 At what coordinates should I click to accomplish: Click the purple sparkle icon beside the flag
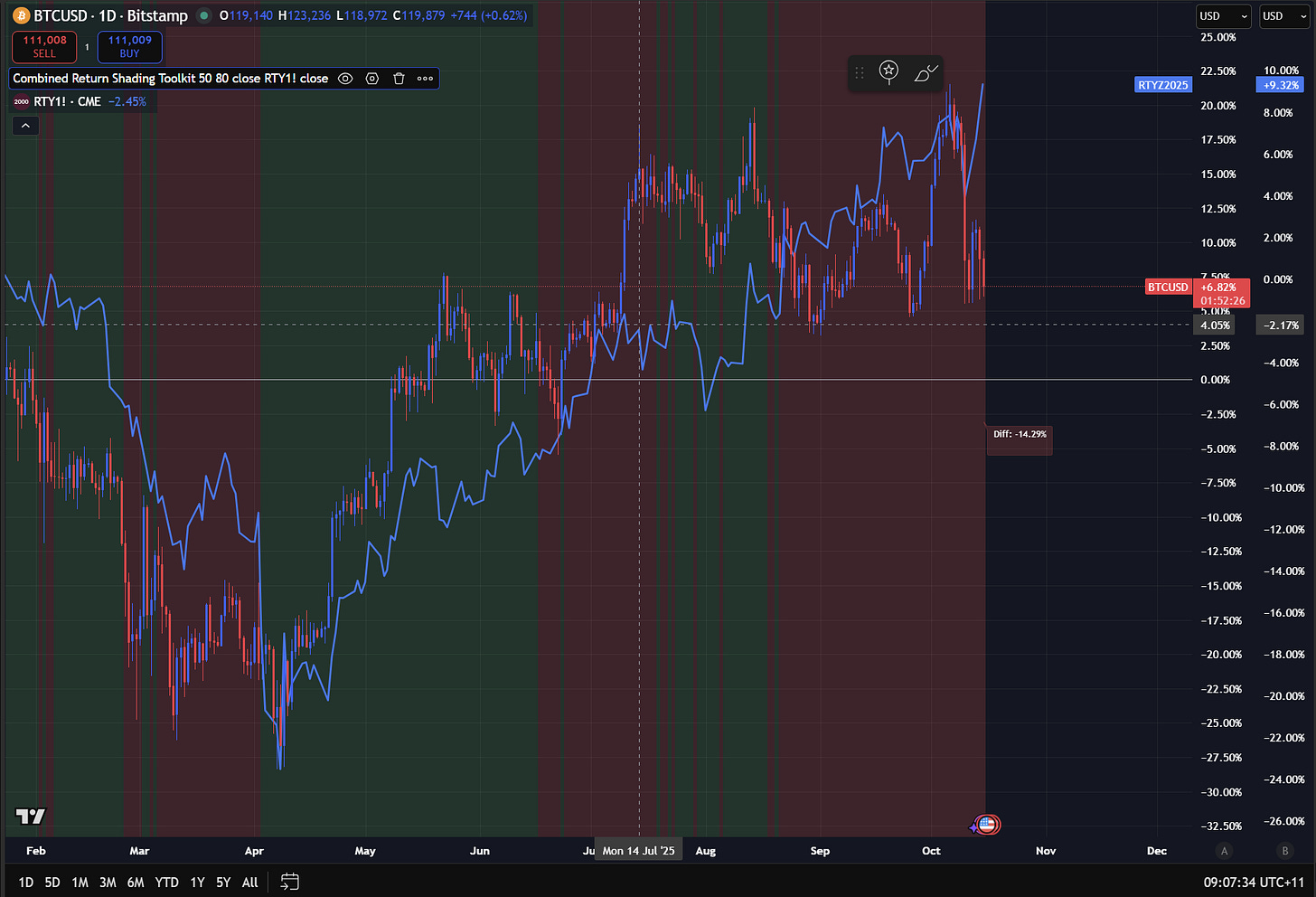click(x=974, y=826)
